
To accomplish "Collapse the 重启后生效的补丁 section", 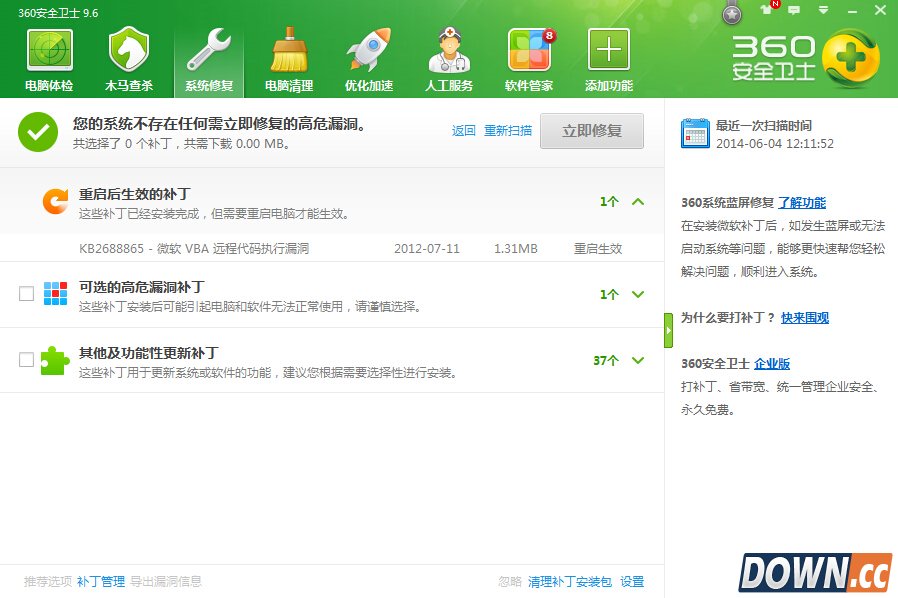I will coord(638,201).
